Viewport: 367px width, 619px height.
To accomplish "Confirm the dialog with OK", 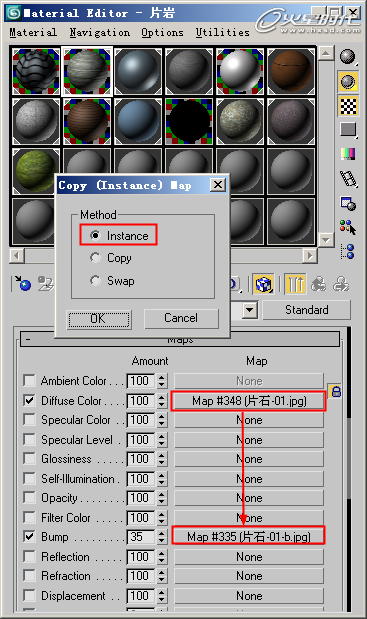I will [98, 319].
